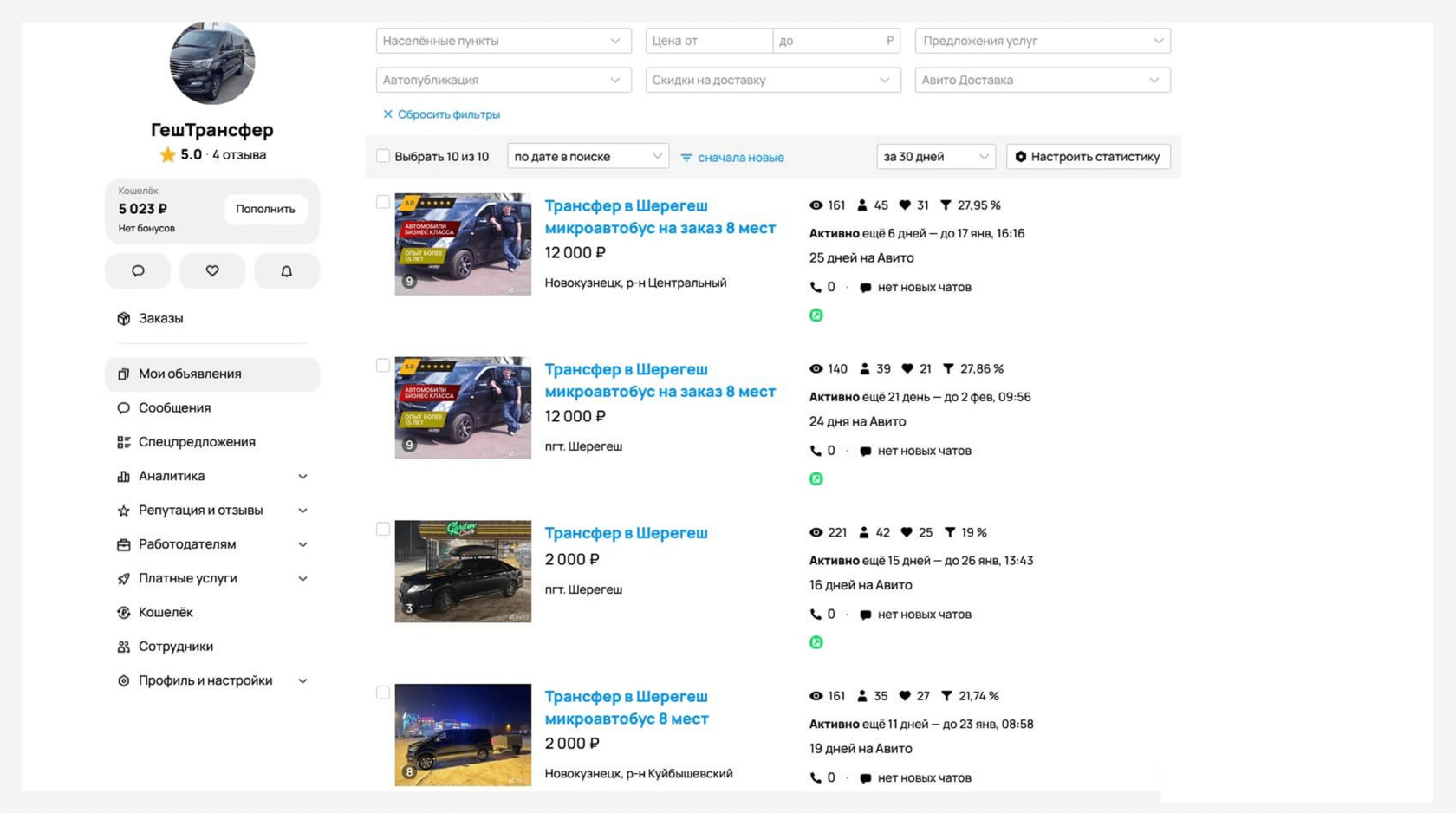
Task: Open Сотрудники menu item
Action: click(212, 647)
